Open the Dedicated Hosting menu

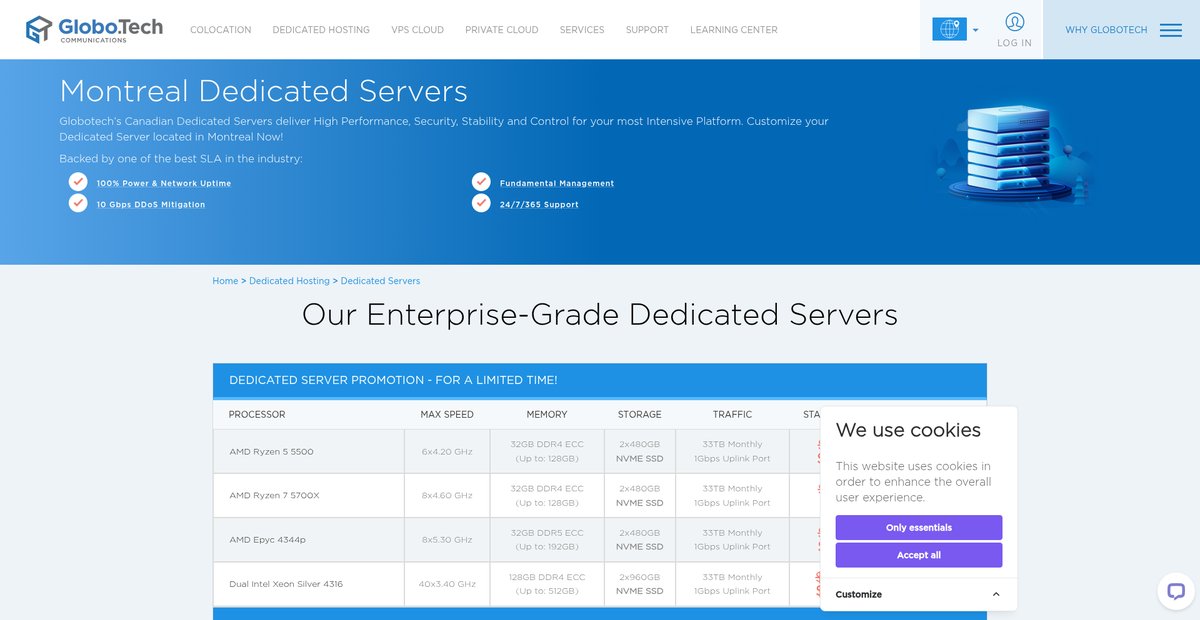[321, 30]
